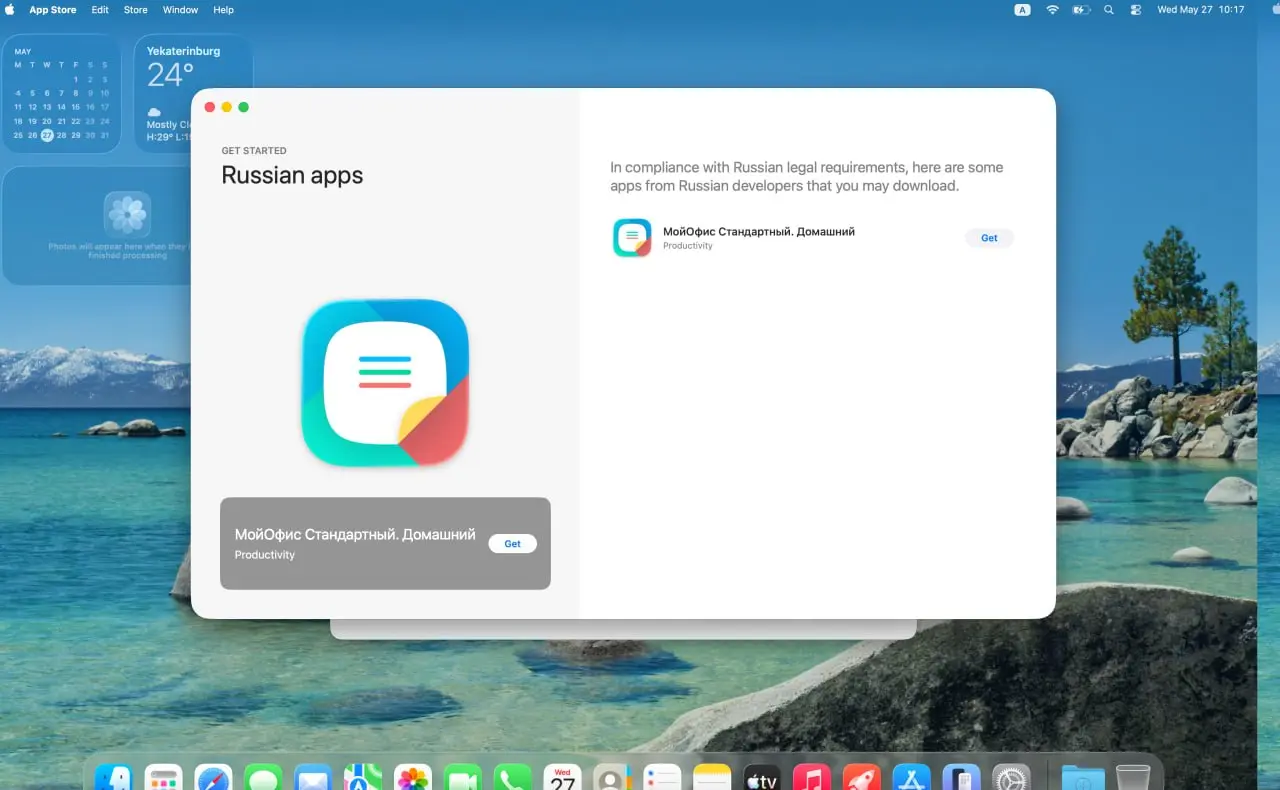Zoom the window with the green button
The width and height of the screenshot is (1280, 790).
(243, 107)
